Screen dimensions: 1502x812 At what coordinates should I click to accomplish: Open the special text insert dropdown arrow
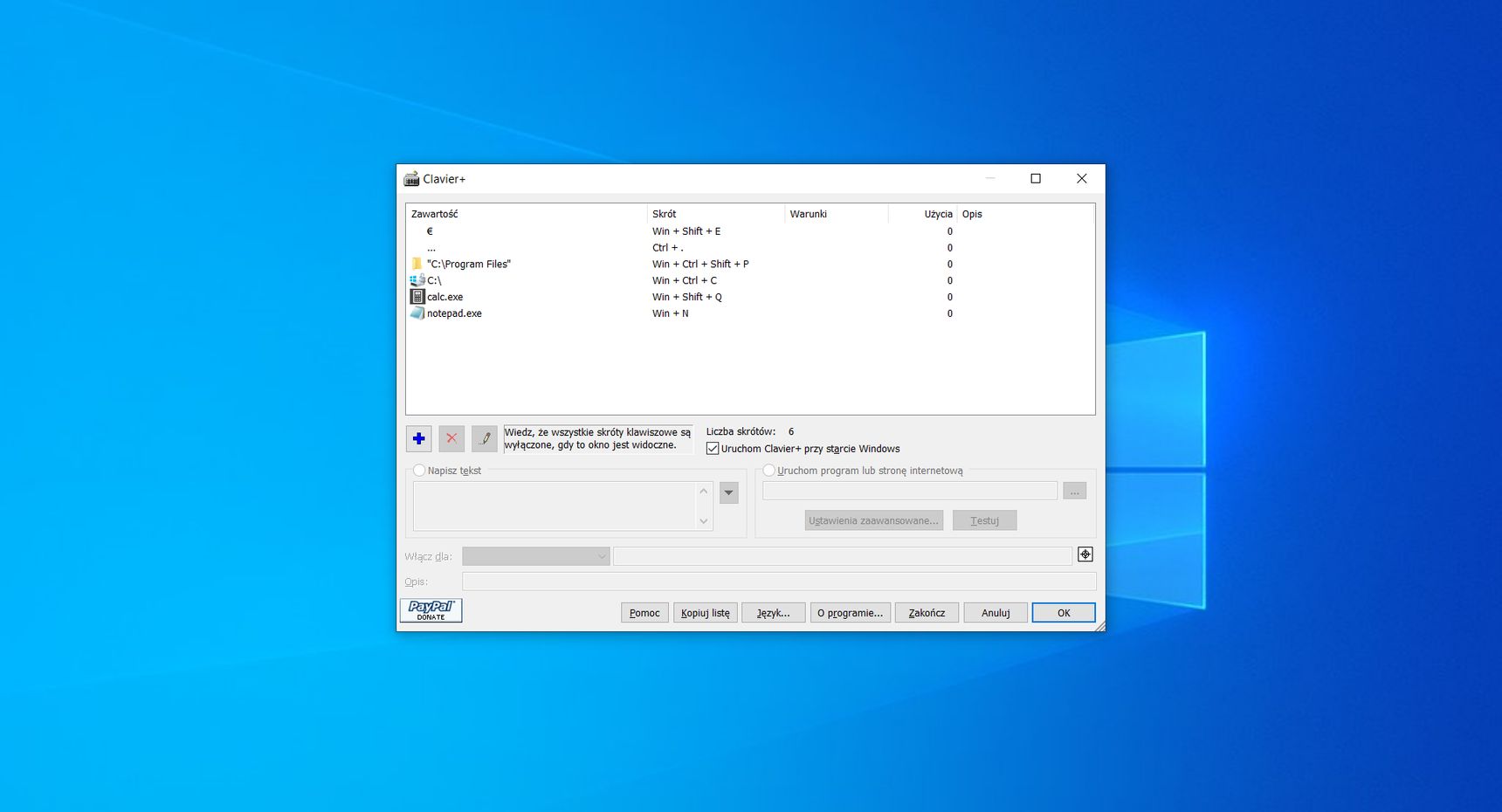click(x=729, y=492)
